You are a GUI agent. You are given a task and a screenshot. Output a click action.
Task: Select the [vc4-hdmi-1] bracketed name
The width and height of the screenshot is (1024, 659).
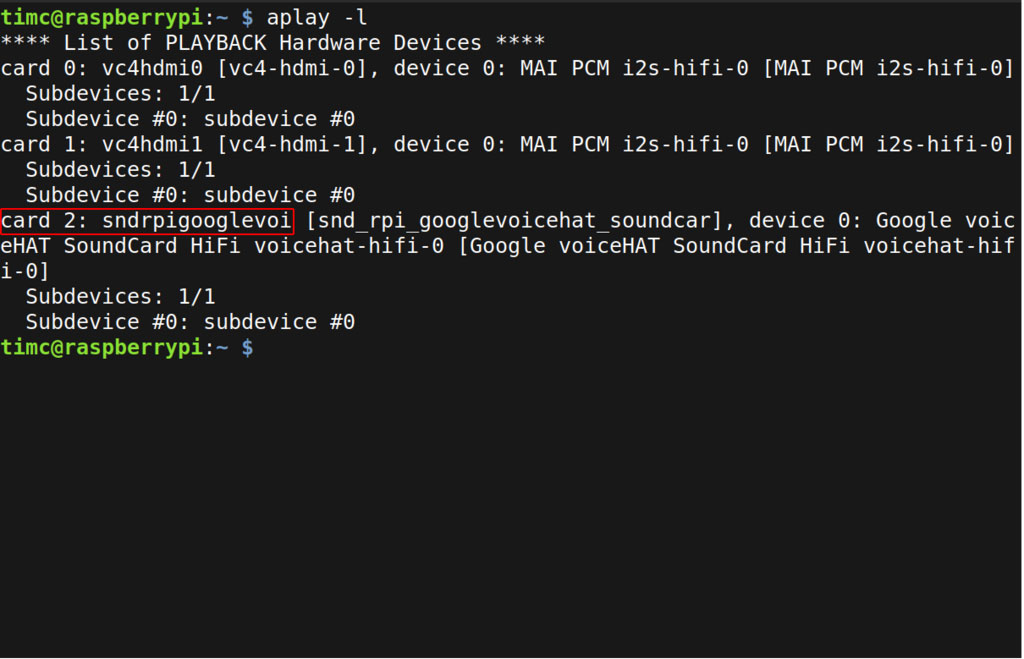(x=297, y=144)
